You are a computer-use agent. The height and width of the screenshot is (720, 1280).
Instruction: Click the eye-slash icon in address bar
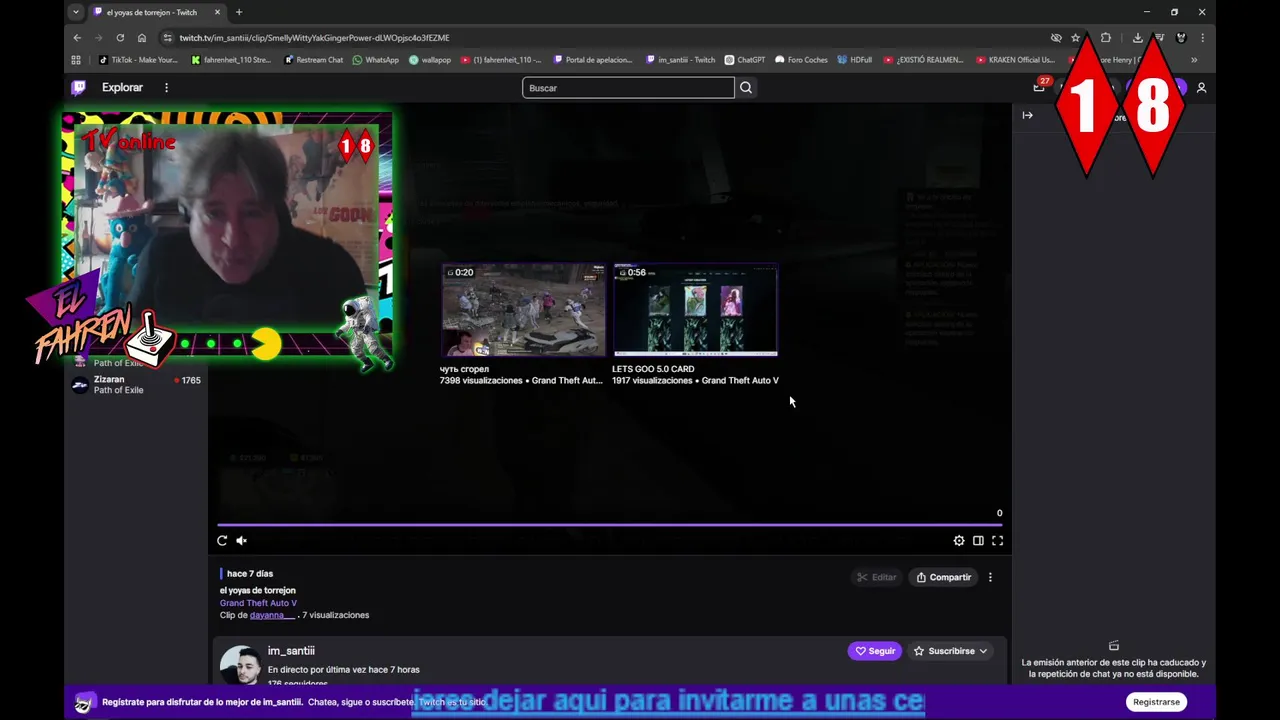click(x=1056, y=38)
